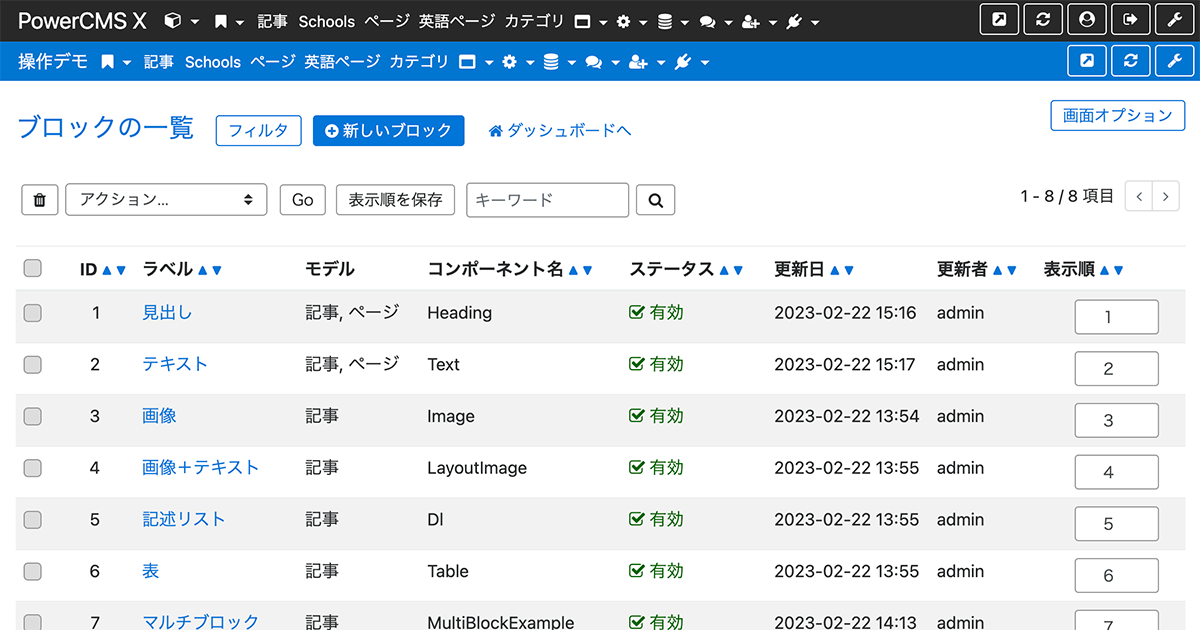
Task: Click the sign-out icon in top toolbar
Action: pos(1131,19)
